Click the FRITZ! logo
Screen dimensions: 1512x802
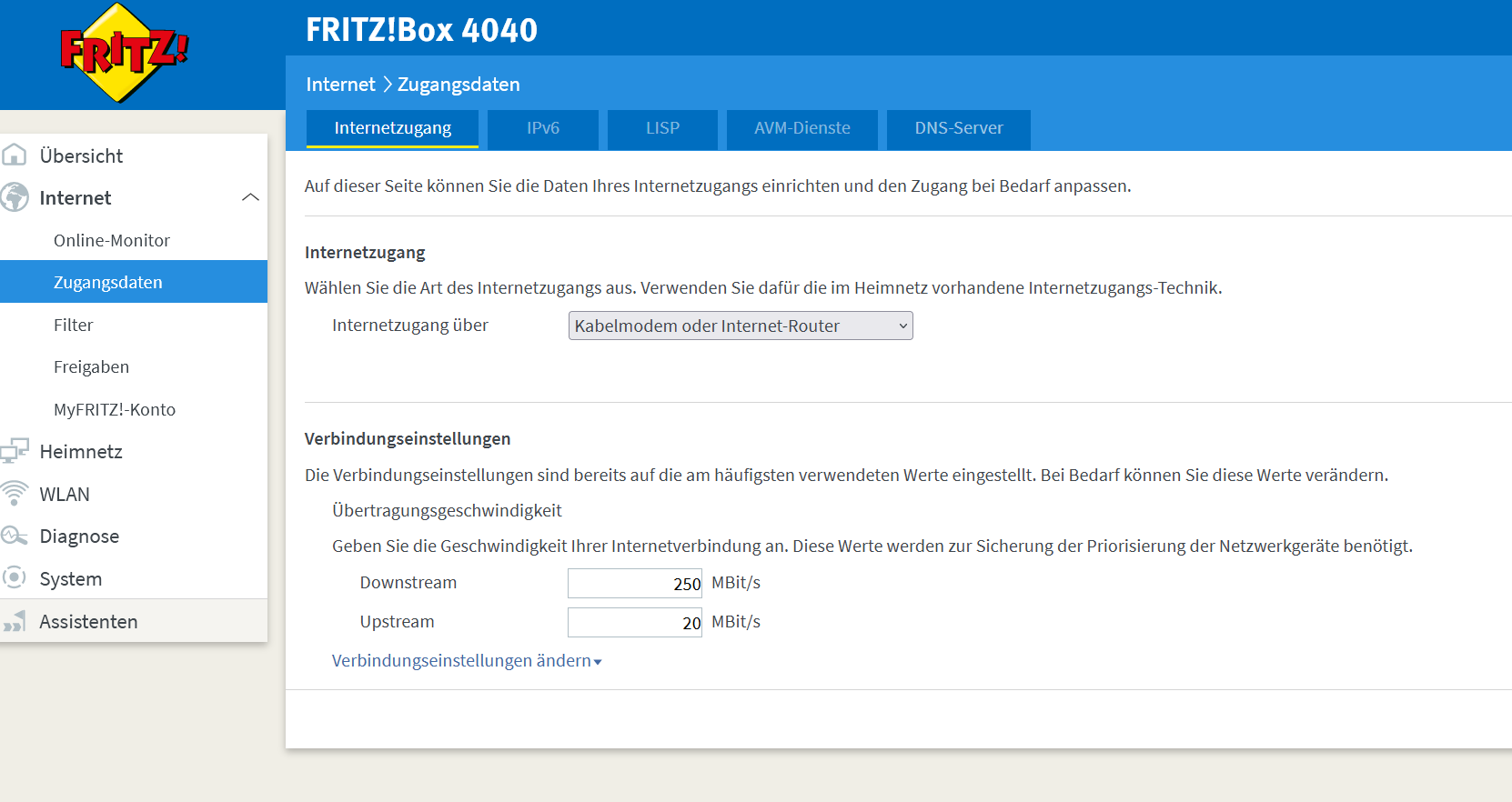pyautogui.click(x=124, y=52)
